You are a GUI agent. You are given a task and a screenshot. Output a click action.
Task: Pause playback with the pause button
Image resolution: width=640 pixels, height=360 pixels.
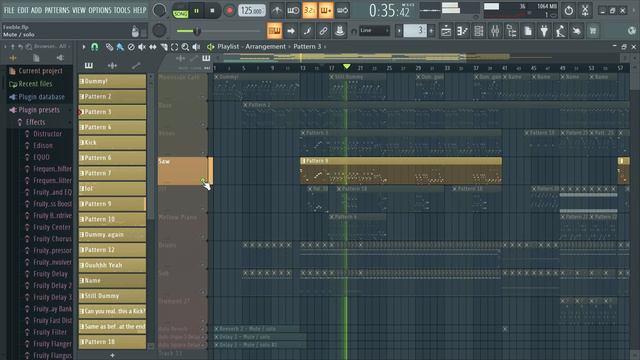coord(196,11)
